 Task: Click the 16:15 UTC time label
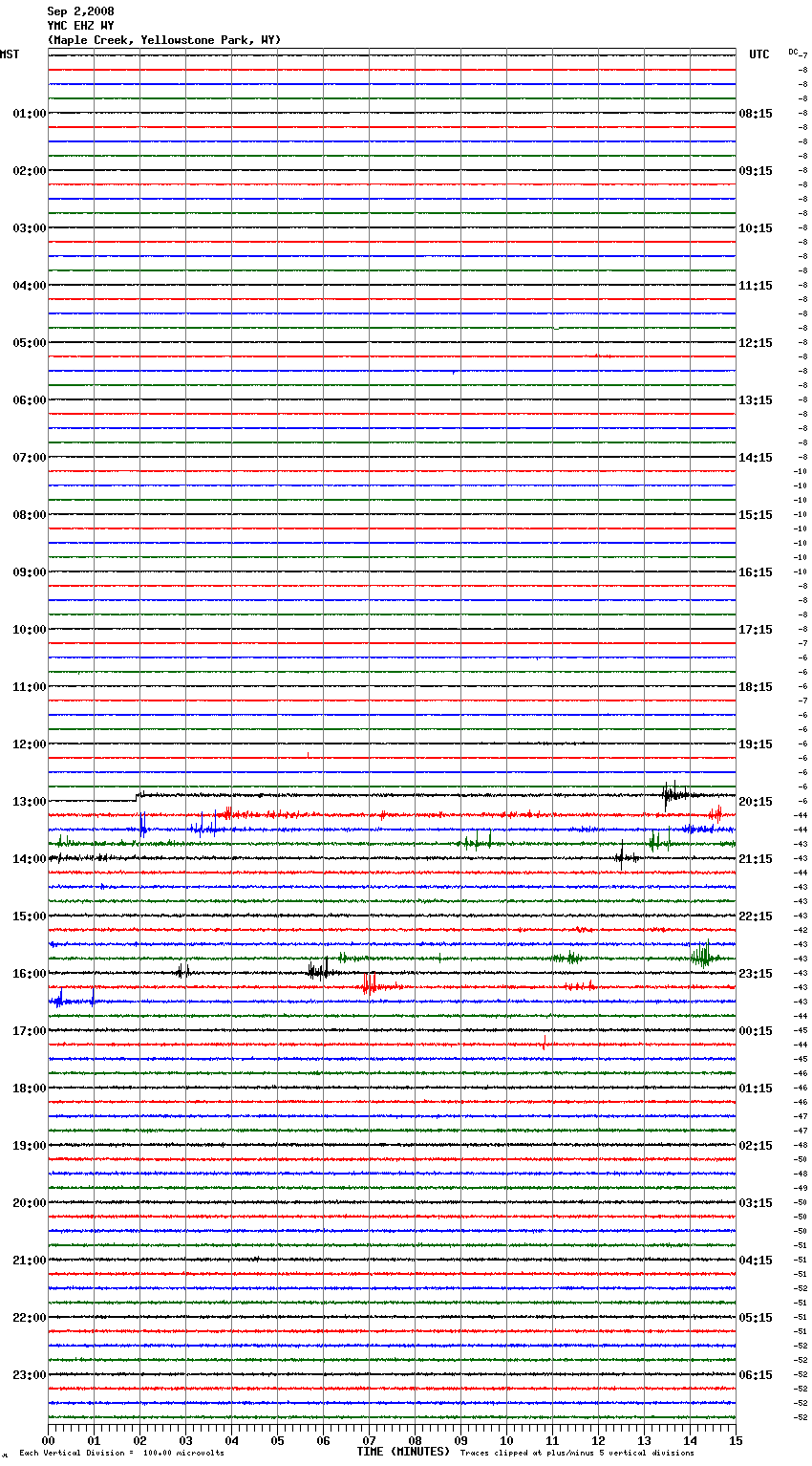click(x=756, y=572)
